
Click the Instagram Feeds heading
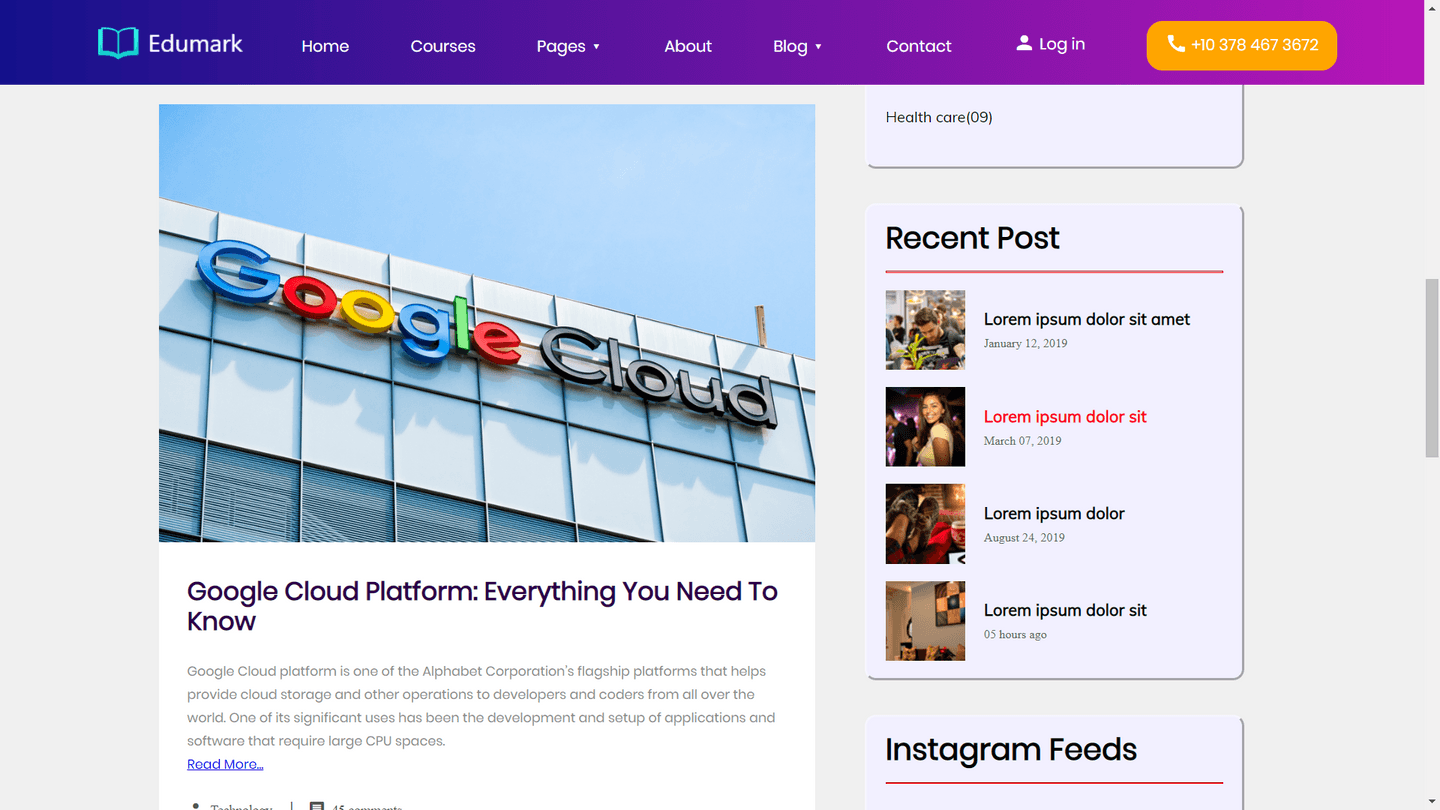[x=1011, y=750]
